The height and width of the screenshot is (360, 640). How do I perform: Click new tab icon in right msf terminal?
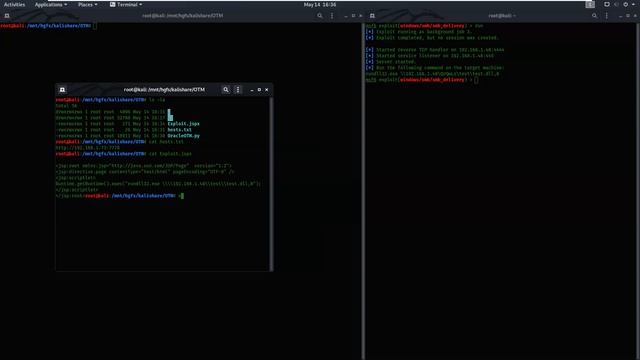(x=372, y=16)
